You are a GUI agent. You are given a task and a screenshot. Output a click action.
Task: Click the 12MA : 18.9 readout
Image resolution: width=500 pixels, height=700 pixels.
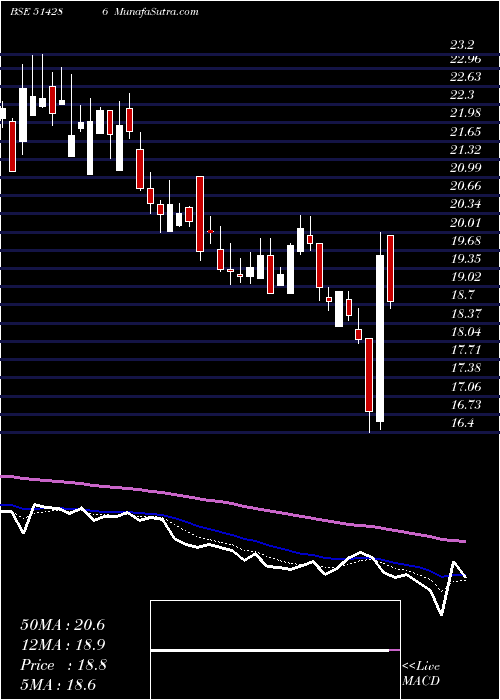[63, 645]
